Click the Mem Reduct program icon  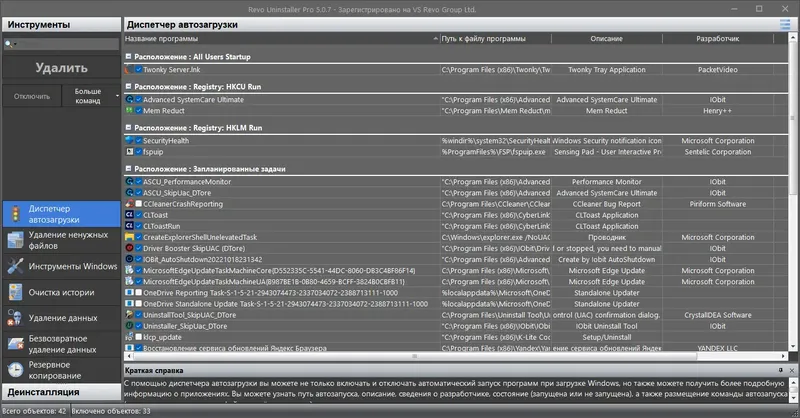130,110
